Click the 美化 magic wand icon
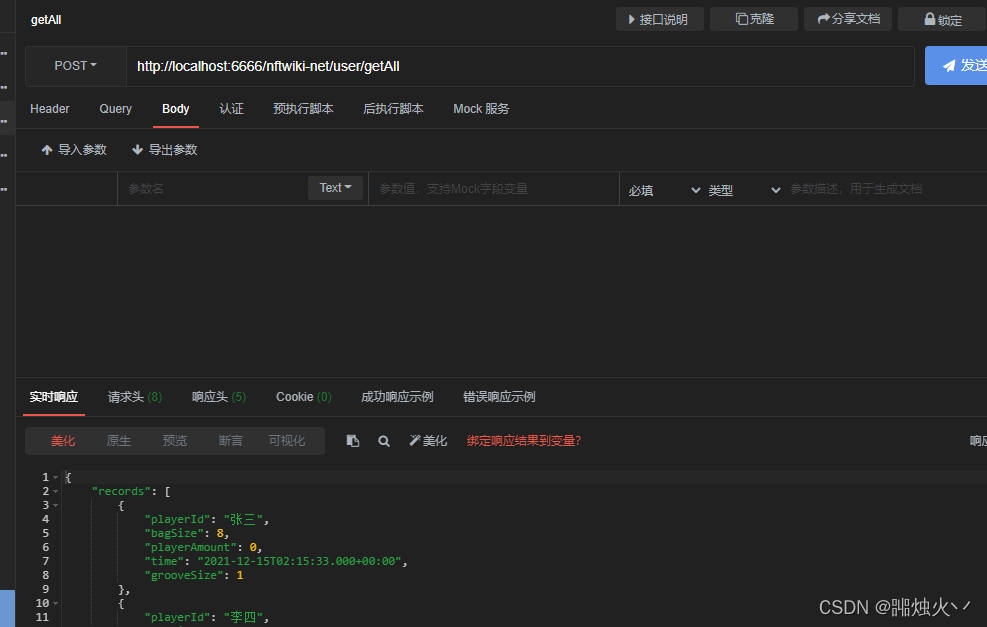Image resolution: width=987 pixels, height=627 pixels. [x=414, y=441]
